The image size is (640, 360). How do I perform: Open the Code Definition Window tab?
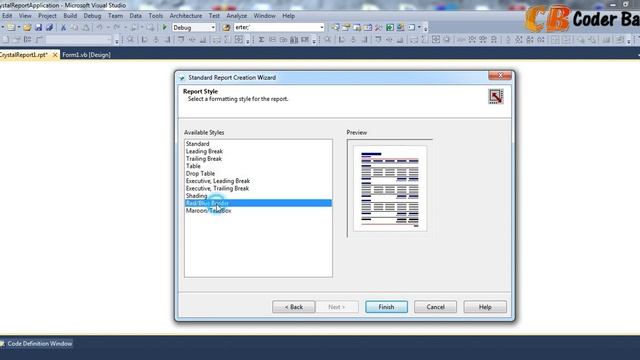pyautogui.click(x=39, y=344)
